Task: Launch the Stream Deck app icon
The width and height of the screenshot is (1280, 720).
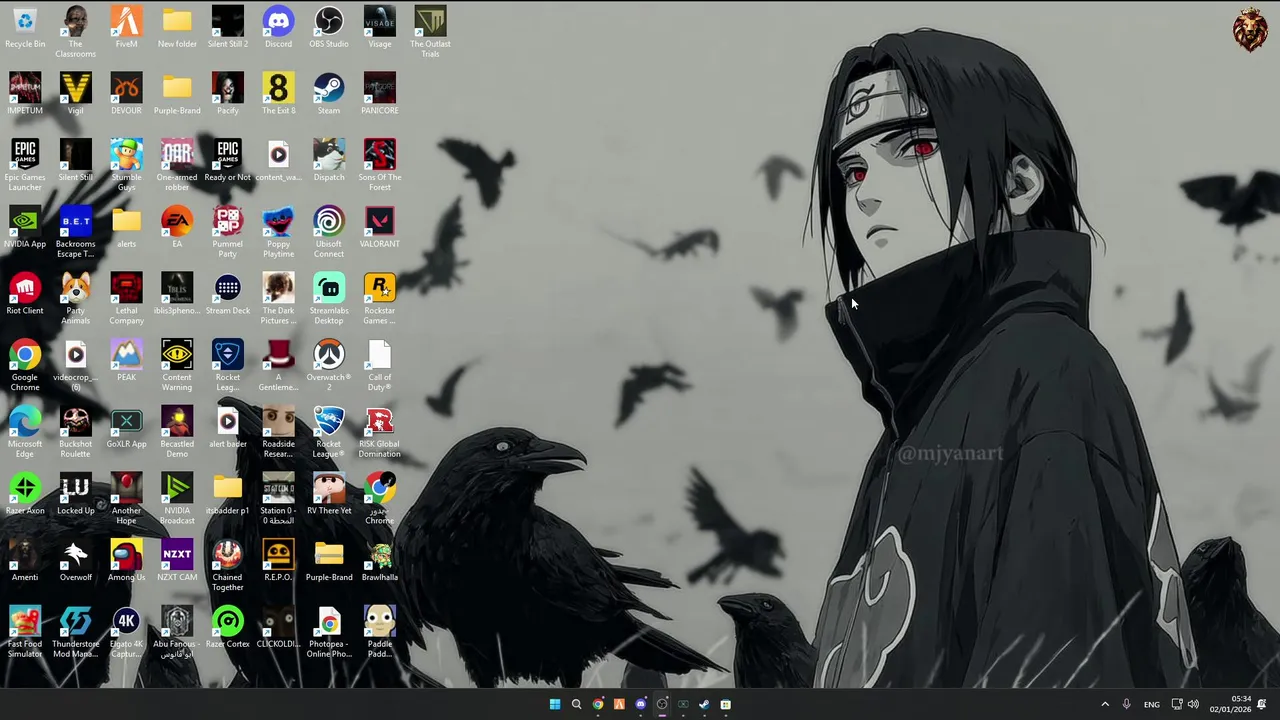Action: pos(228,294)
